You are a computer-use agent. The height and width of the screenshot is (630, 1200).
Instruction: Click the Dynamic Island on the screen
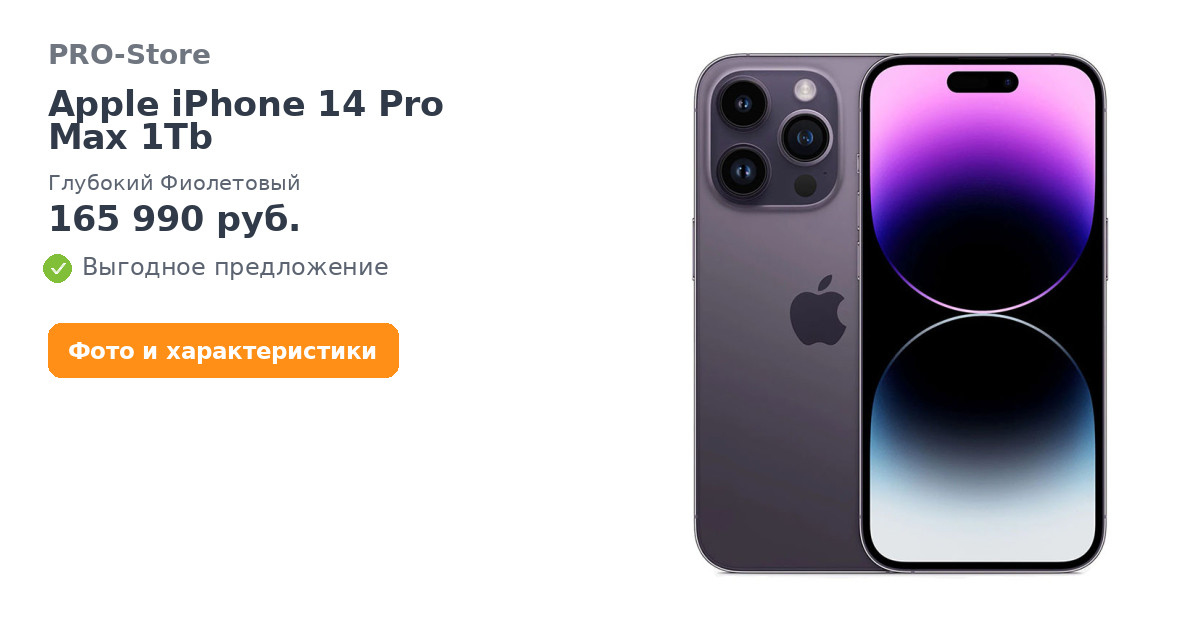pos(982,82)
